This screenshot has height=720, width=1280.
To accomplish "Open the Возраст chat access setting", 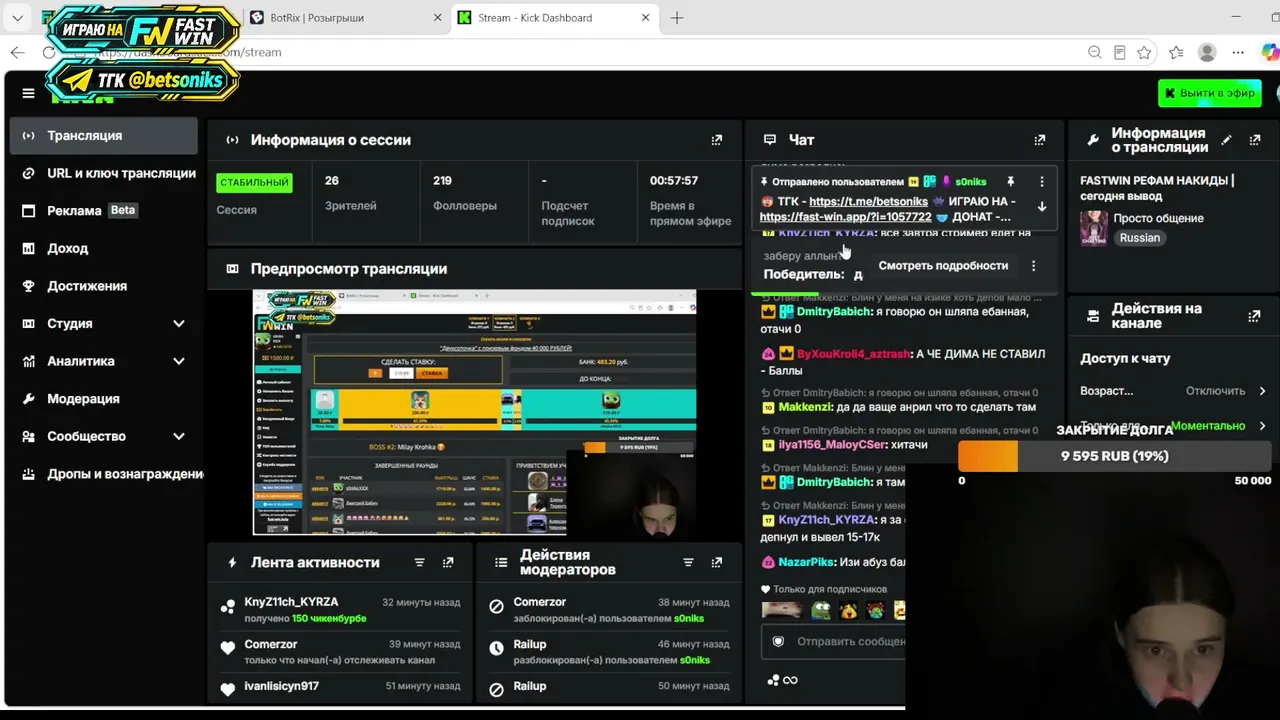I will (1173, 391).
